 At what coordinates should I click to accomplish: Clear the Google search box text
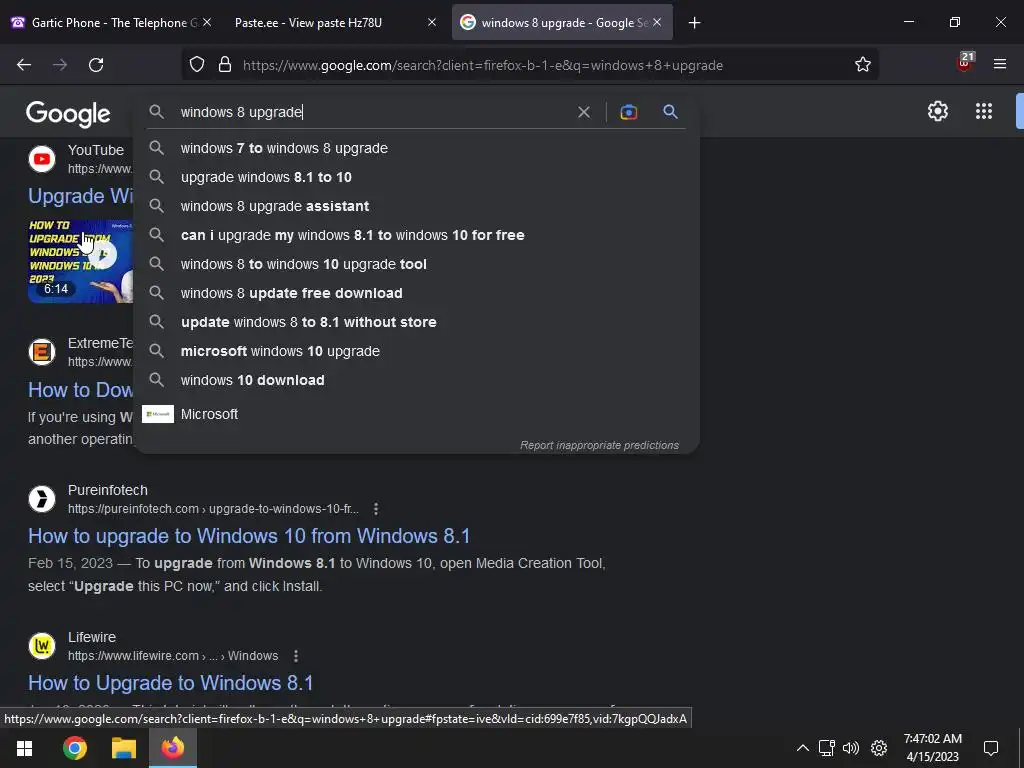pos(584,112)
